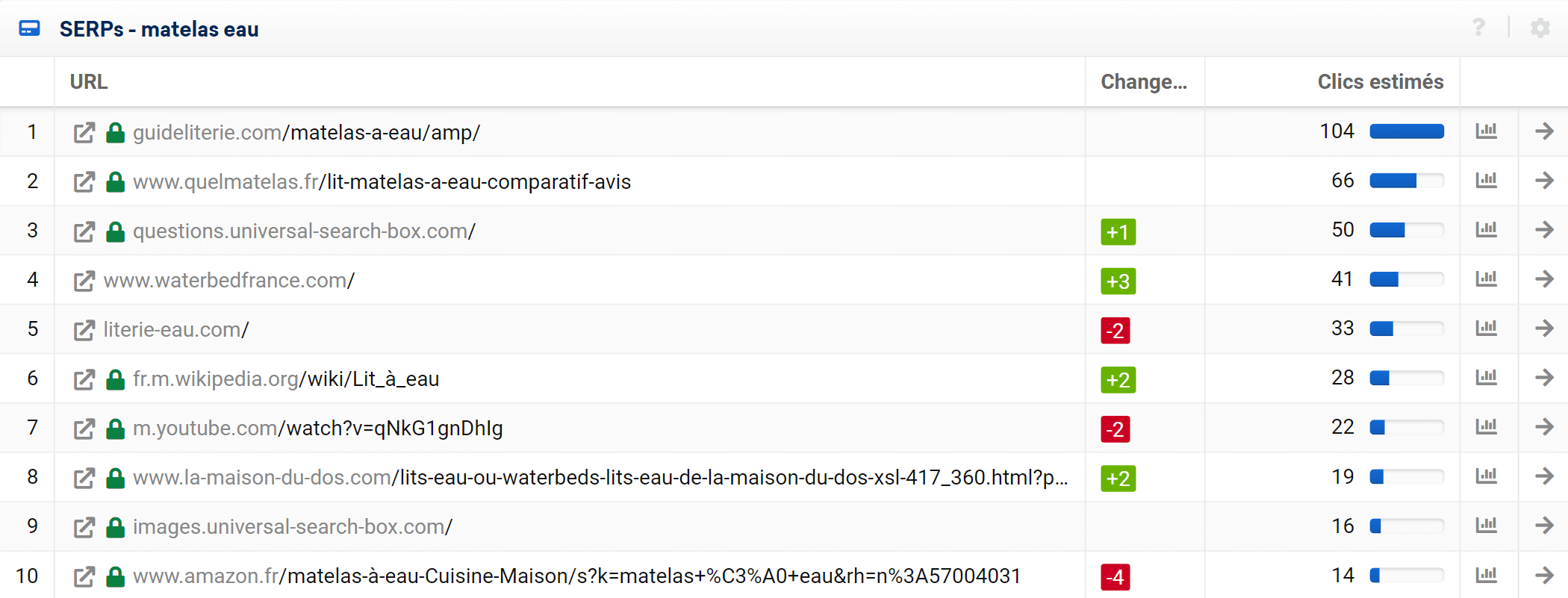Click the +3 change badge
The height and width of the screenshot is (598, 1568).
tap(1118, 281)
